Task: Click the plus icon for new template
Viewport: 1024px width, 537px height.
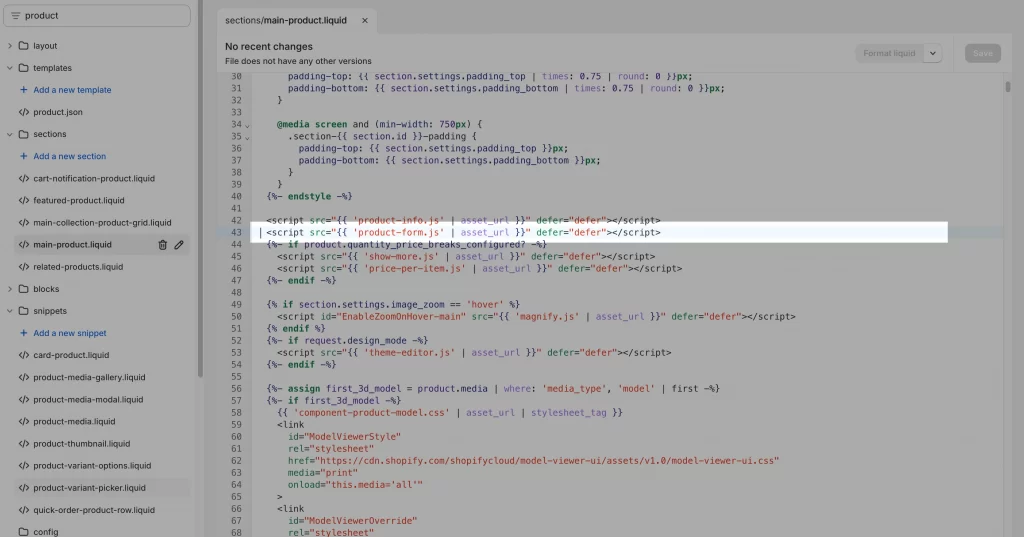Action: pos(24,90)
